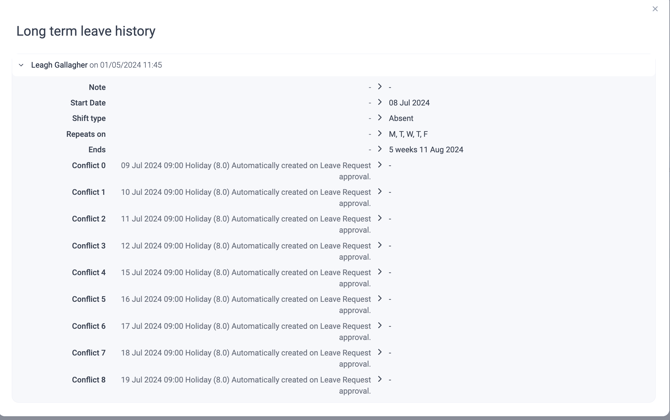Click the 16 Jul 2024 Holiday conflict text
The height and width of the screenshot is (420, 670).
click(246, 305)
